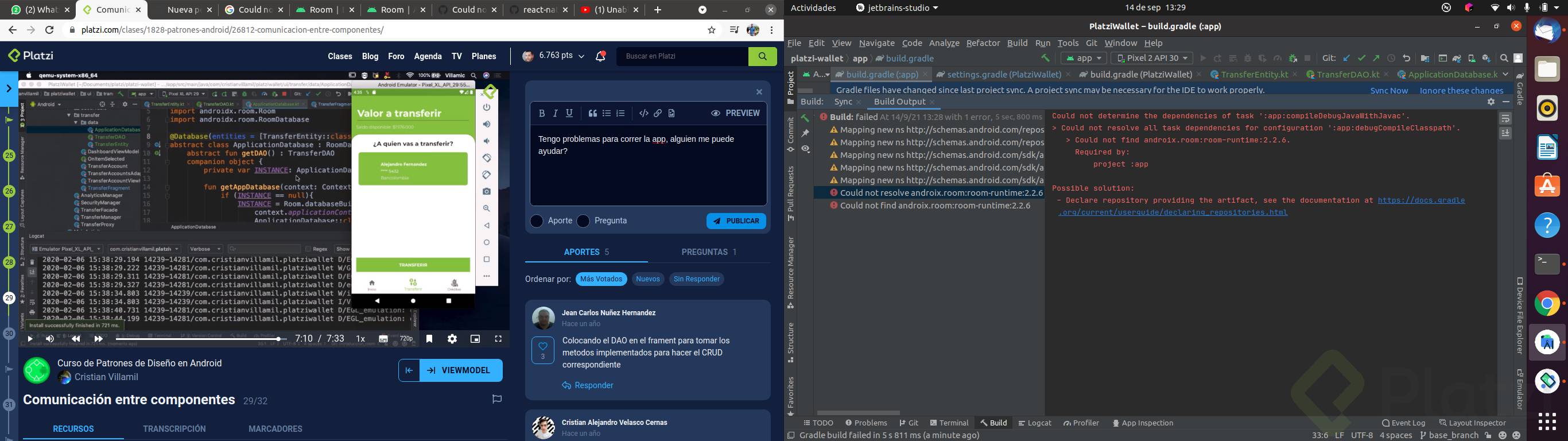The width and height of the screenshot is (1568, 441).
Task: Open the Pixel 2 API 30 device dropdown
Action: [1152, 59]
